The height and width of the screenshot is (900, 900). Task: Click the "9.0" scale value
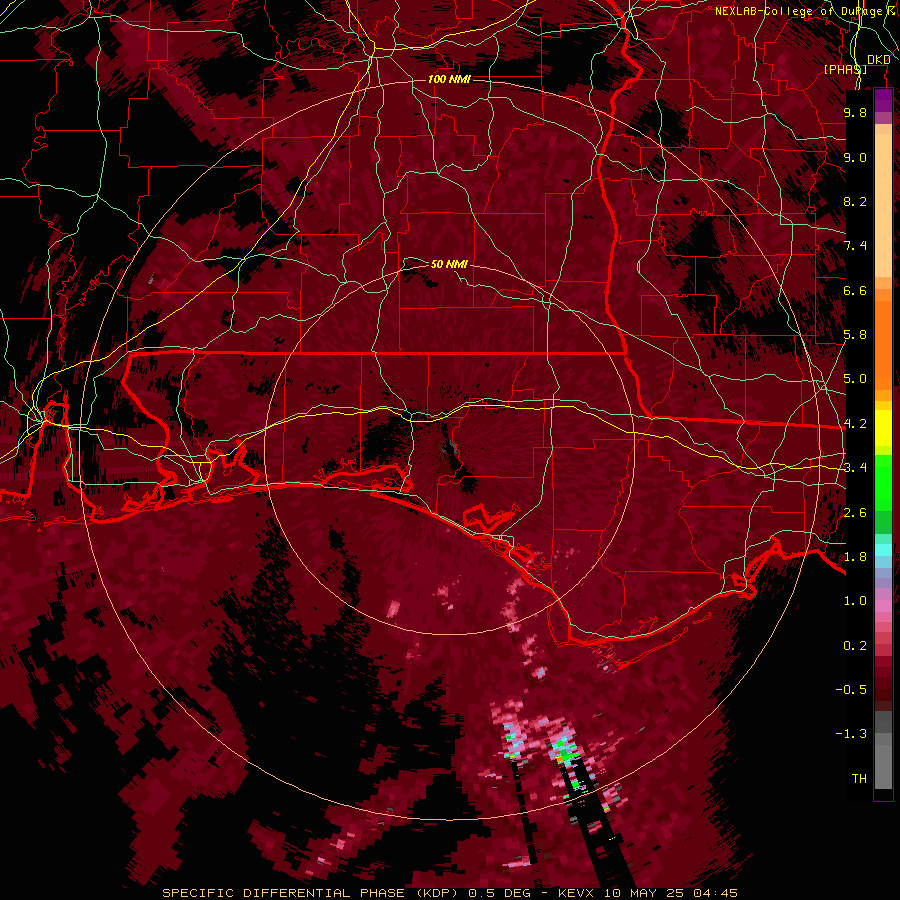pyautogui.click(x=855, y=157)
